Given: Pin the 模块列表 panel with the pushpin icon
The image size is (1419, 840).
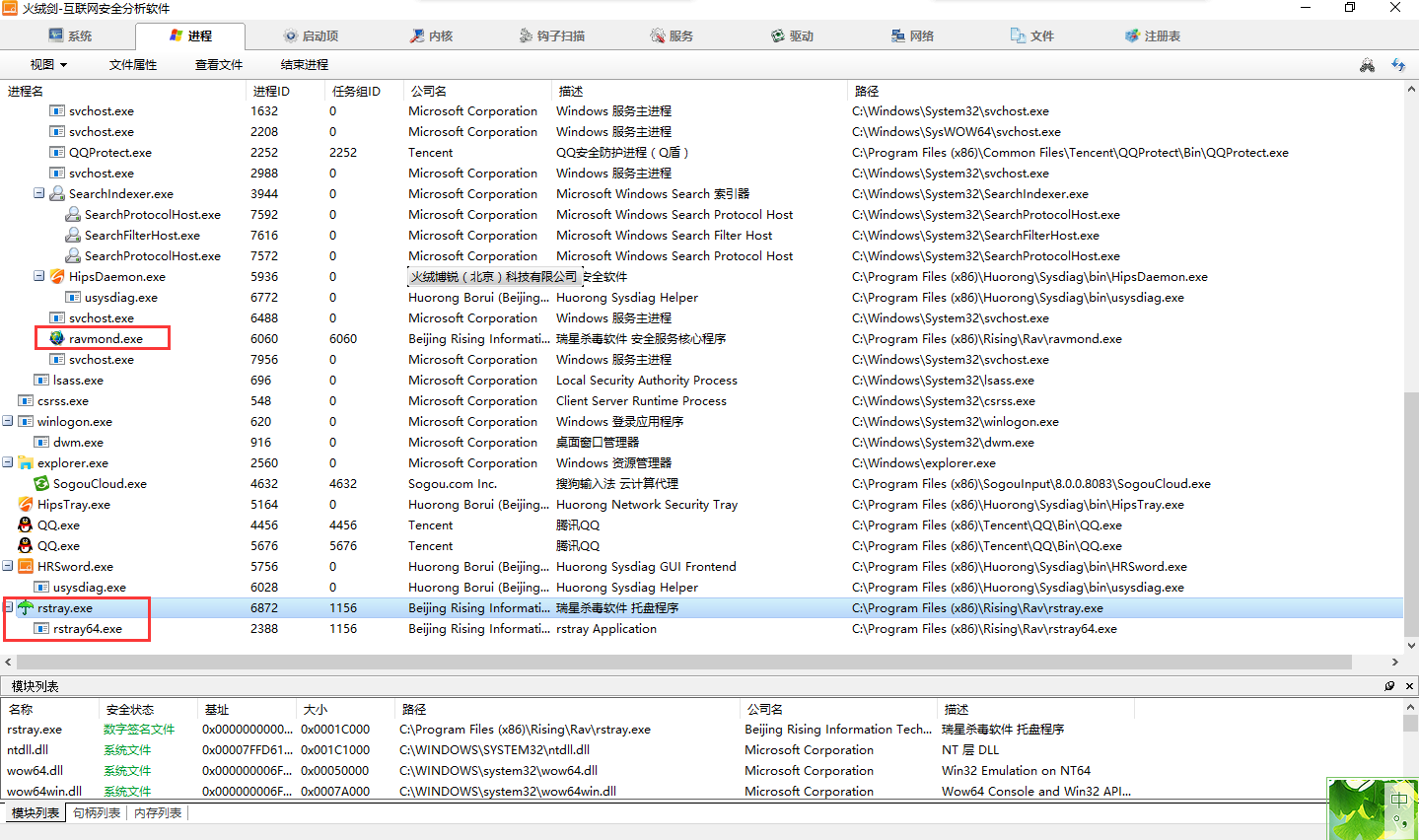Looking at the screenshot, I should pos(1389,686).
